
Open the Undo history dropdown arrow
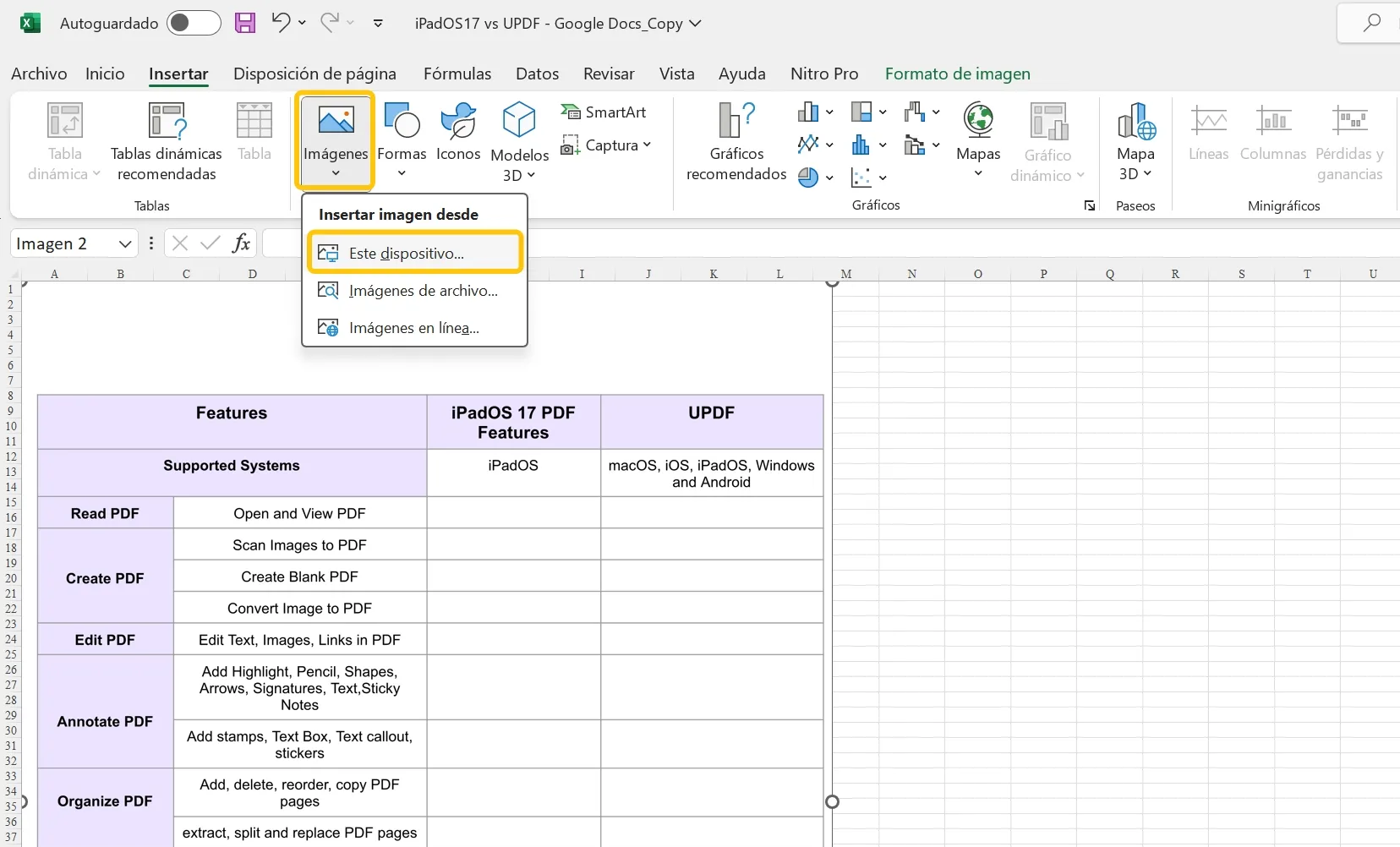(x=302, y=23)
